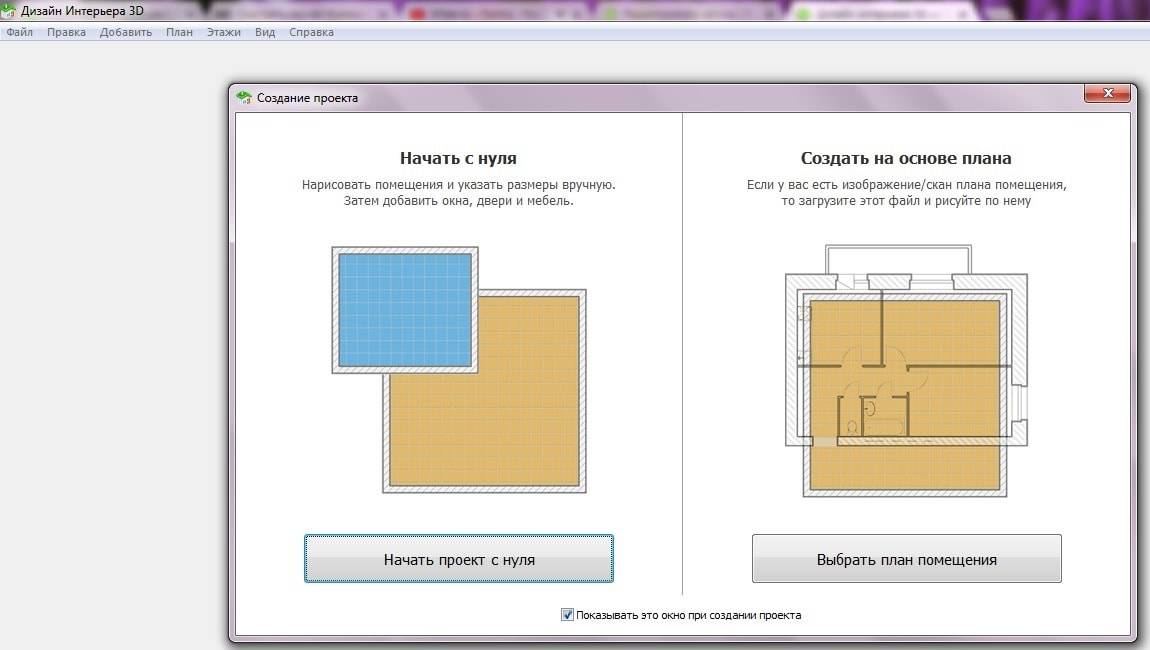Screen dimensions: 1150x650
Task: Uncheck Показывать это окно при создании проекта
Action: (x=567, y=615)
